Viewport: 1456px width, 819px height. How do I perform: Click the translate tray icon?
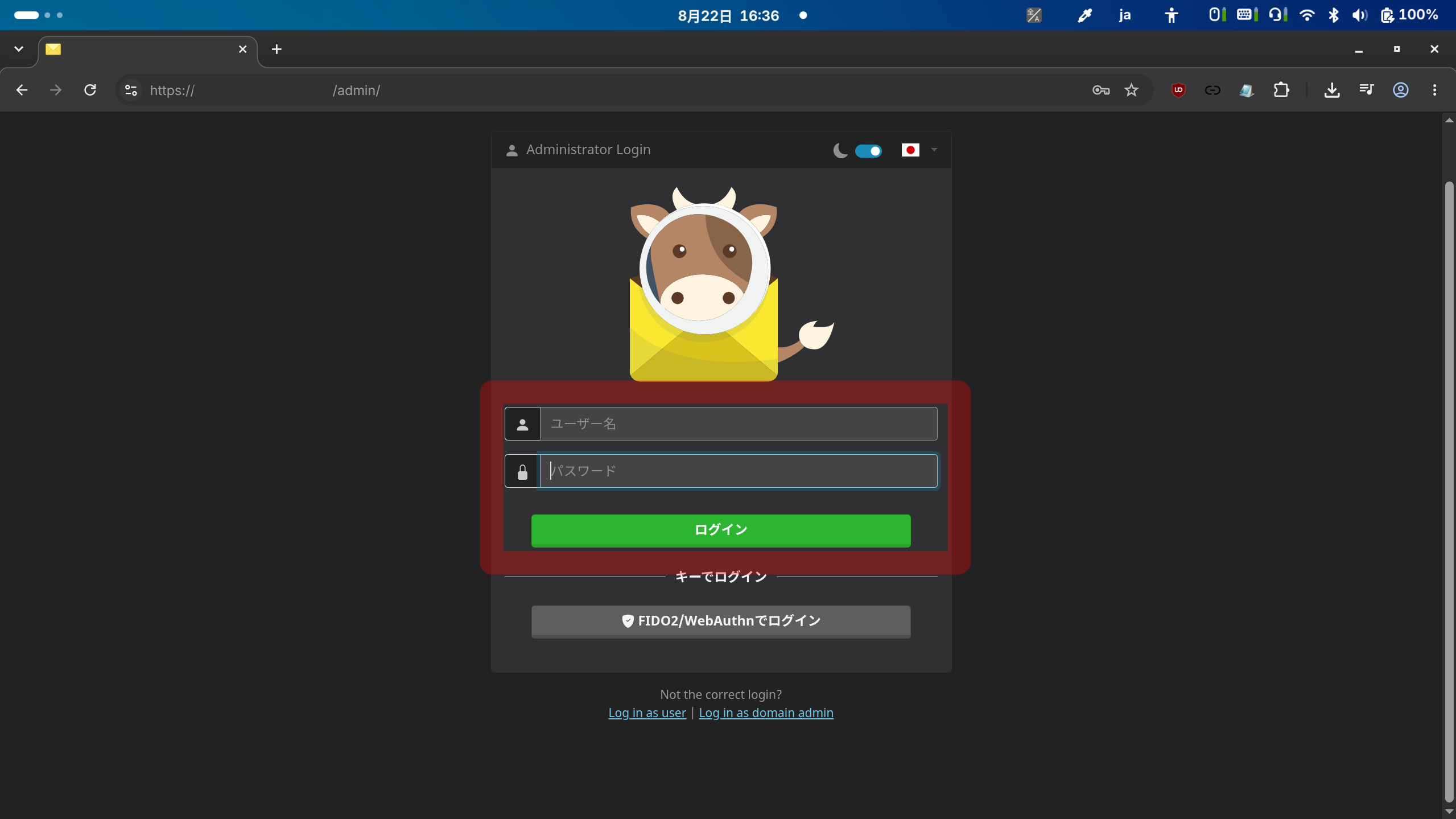[x=1034, y=15]
